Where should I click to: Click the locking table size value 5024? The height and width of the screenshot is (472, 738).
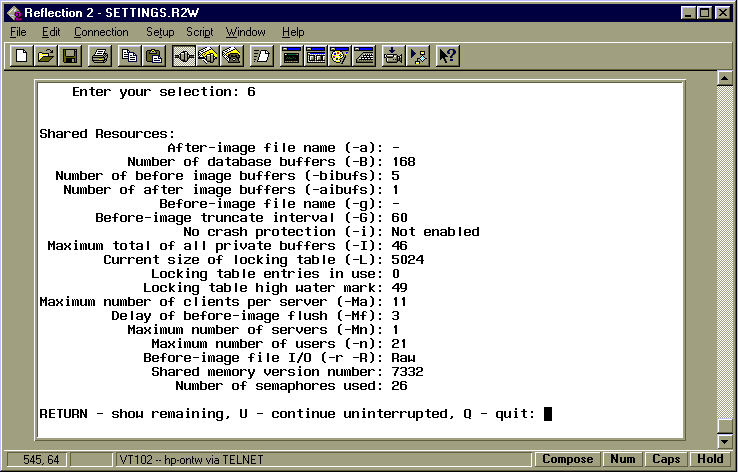[x=408, y=260]
